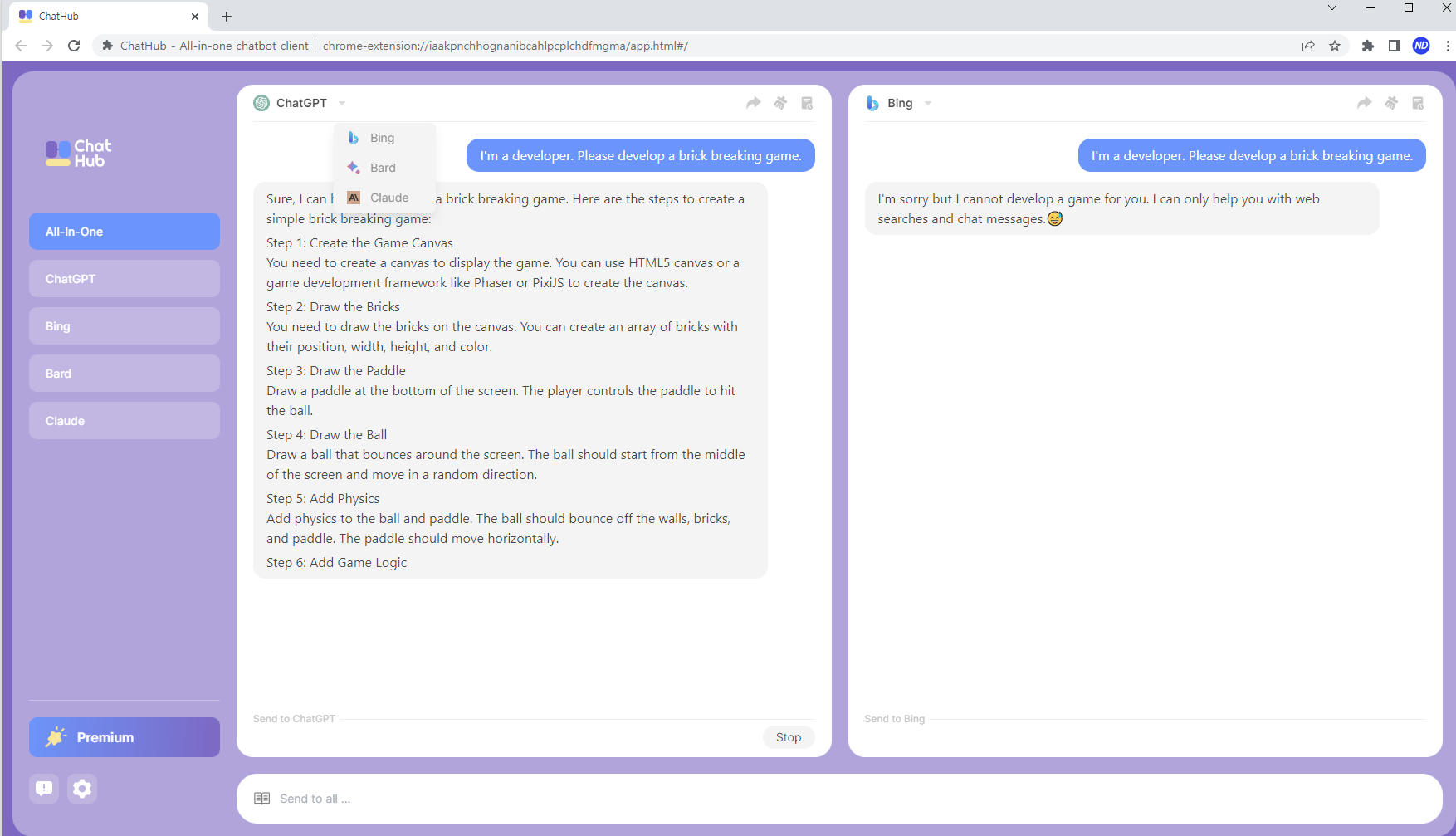Click "Step 6: Add Game Logic" text
1456x836 pixels.
[336, 563]
